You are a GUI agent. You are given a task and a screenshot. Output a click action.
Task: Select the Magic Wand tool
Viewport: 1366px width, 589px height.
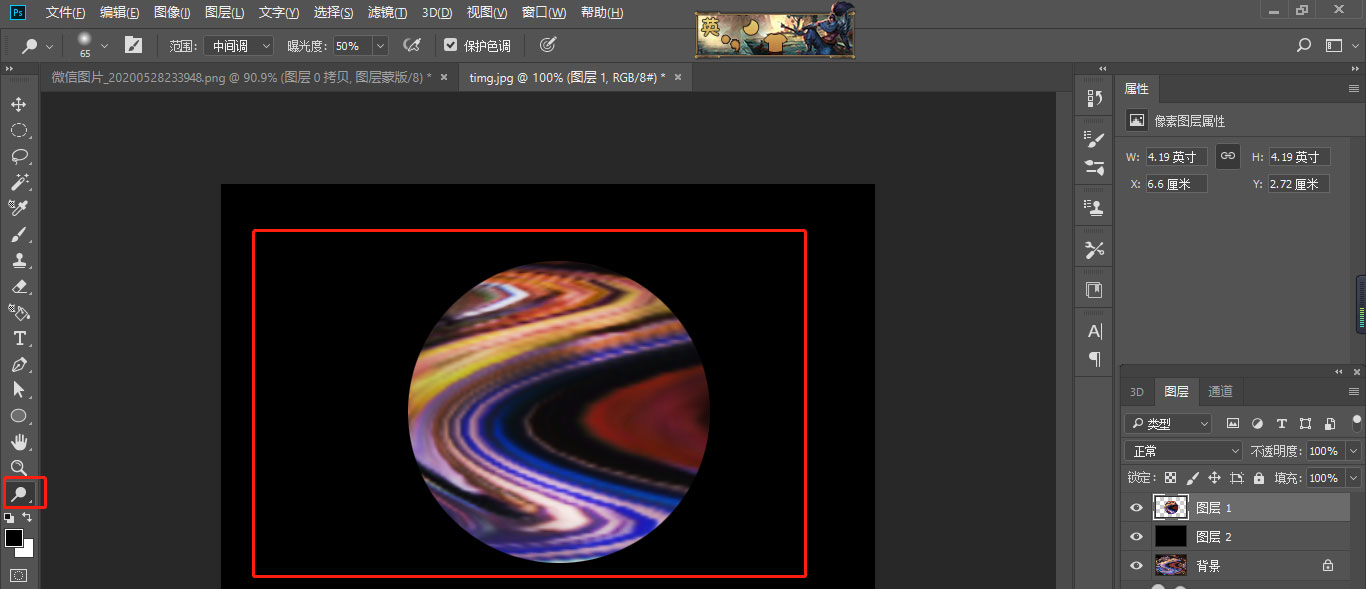19,182
